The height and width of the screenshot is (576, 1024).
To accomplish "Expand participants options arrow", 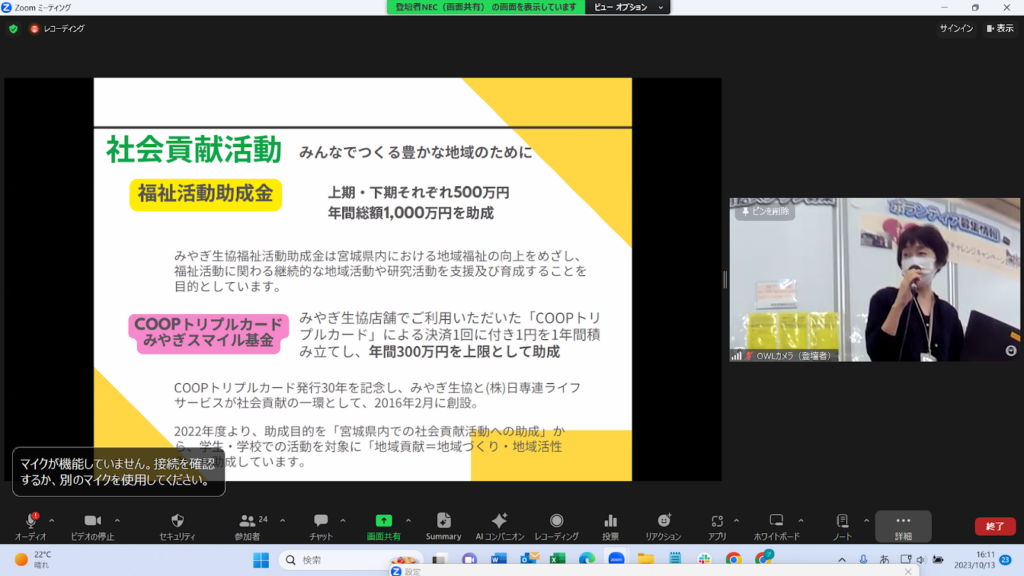I will [x=283, y=520].
